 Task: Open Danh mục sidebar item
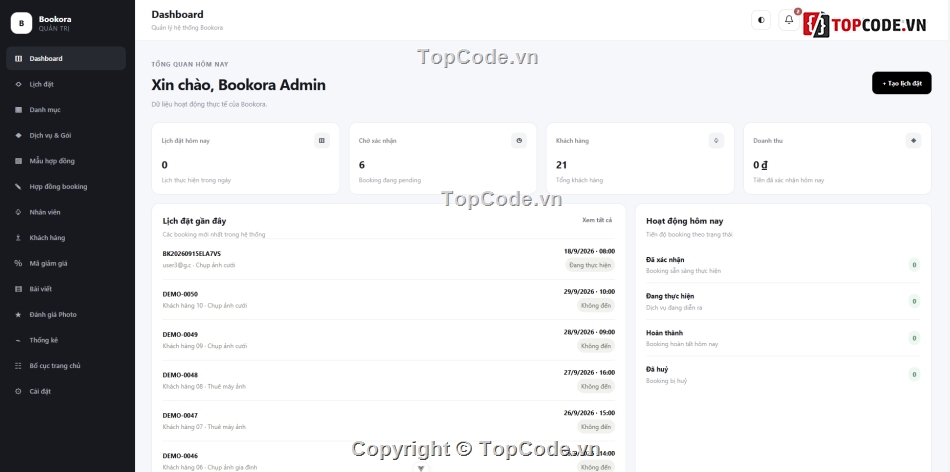pyautogui.click(x=66, y=110)
